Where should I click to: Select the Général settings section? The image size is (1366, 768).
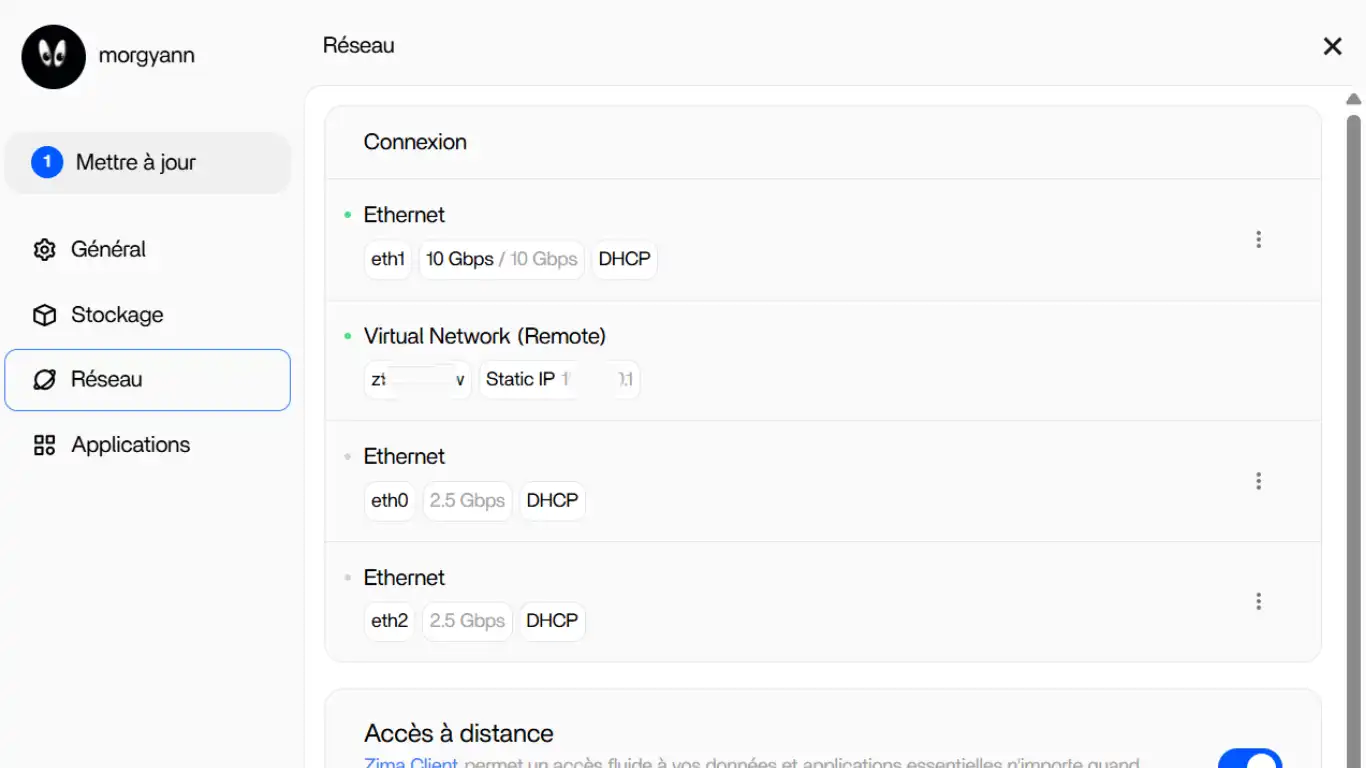108,250
